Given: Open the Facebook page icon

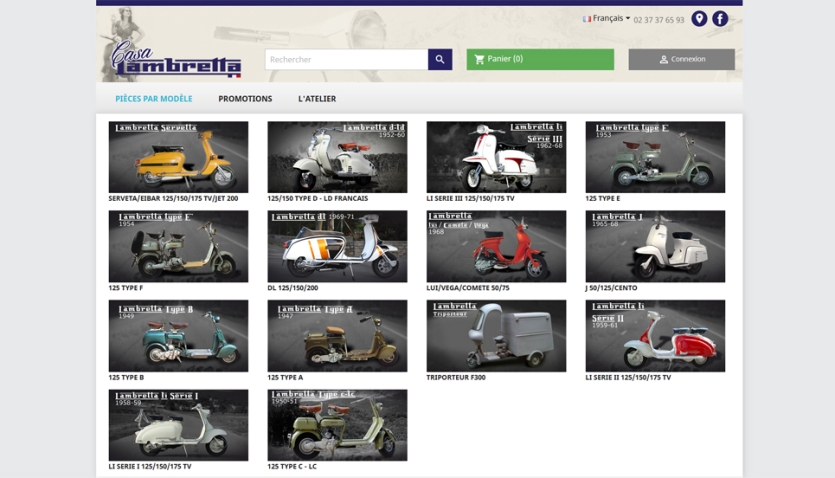Looking at the screenshot, I should click(x=720, y=19).
